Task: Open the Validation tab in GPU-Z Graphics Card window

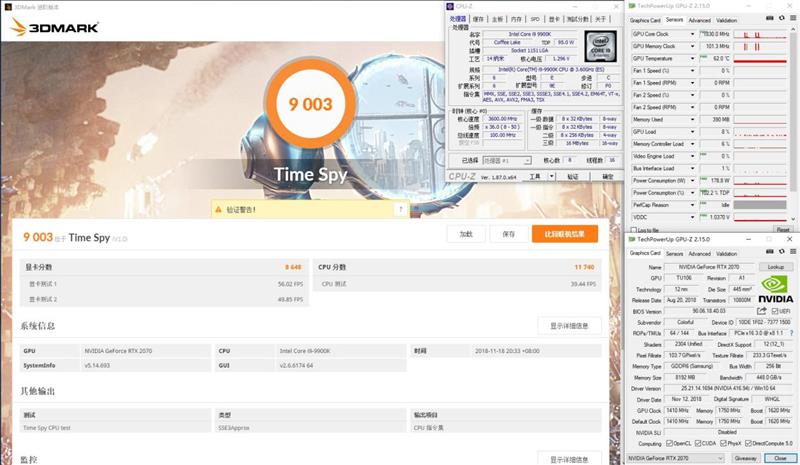Action: 727,253
